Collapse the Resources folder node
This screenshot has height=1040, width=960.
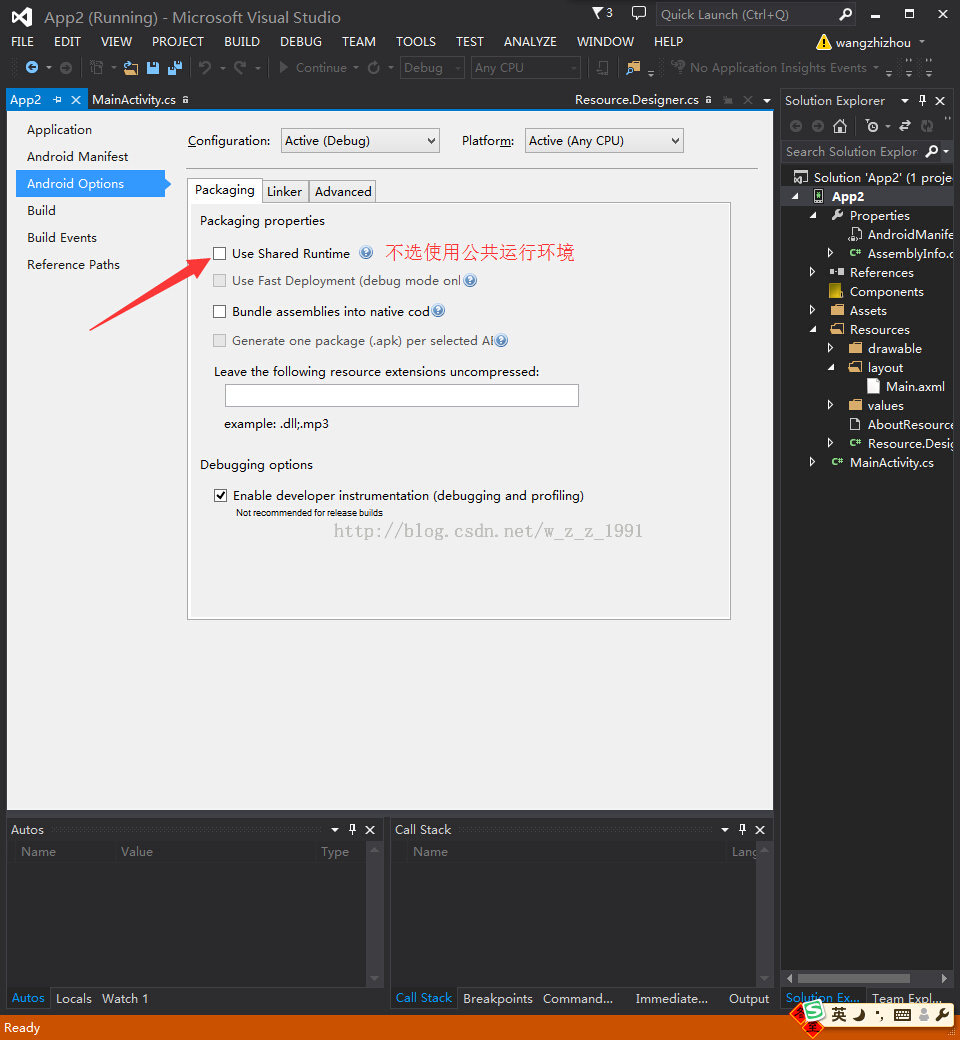pos(813,329)
